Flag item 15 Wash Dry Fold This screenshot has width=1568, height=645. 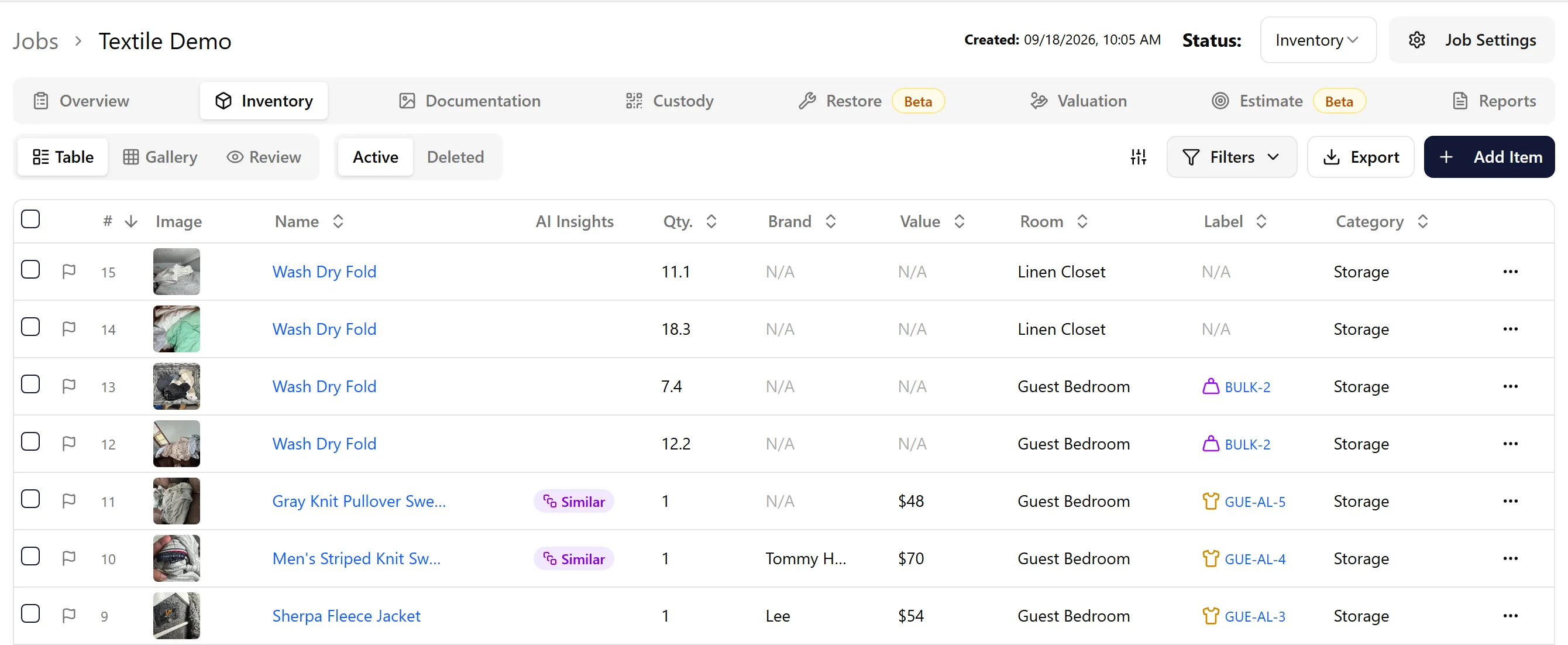coord(69,271)
